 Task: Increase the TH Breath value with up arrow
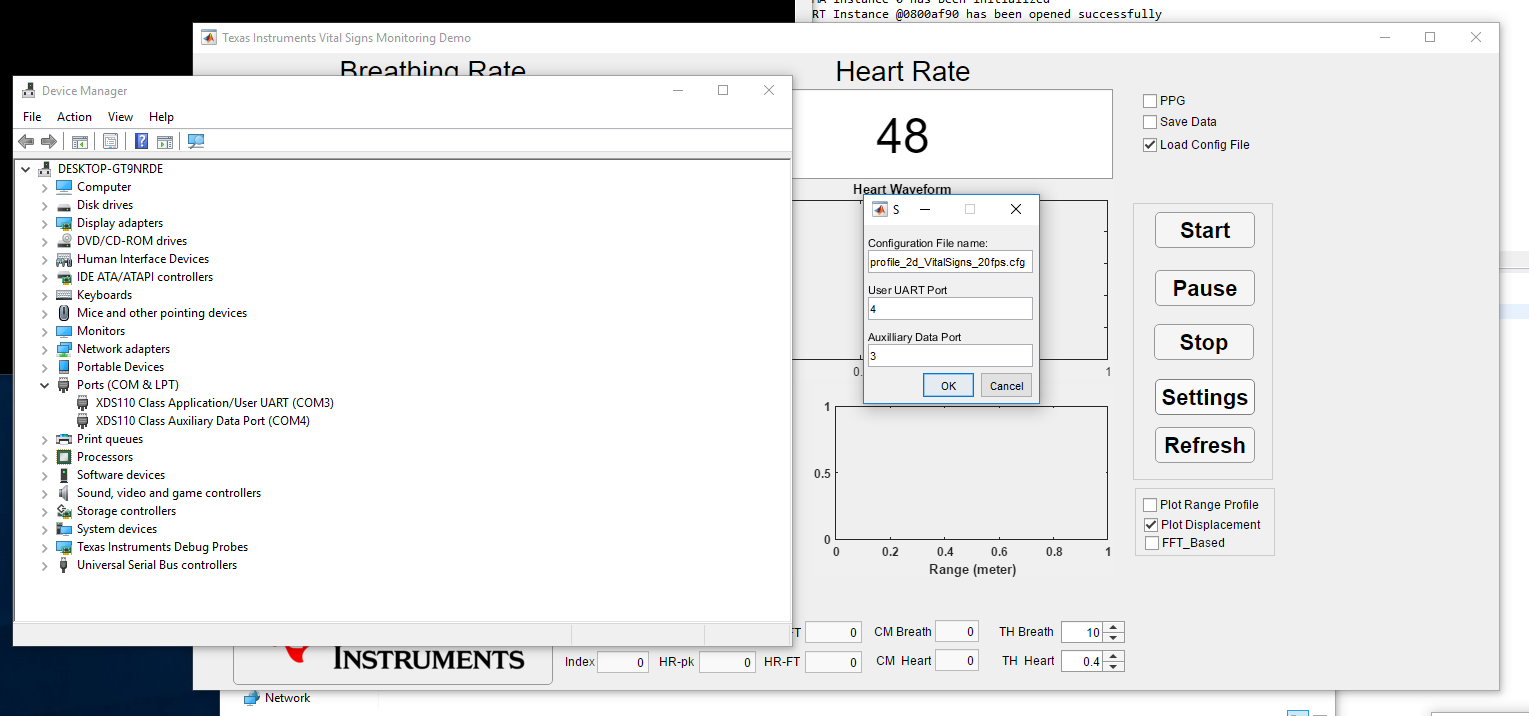[1115, 627]
